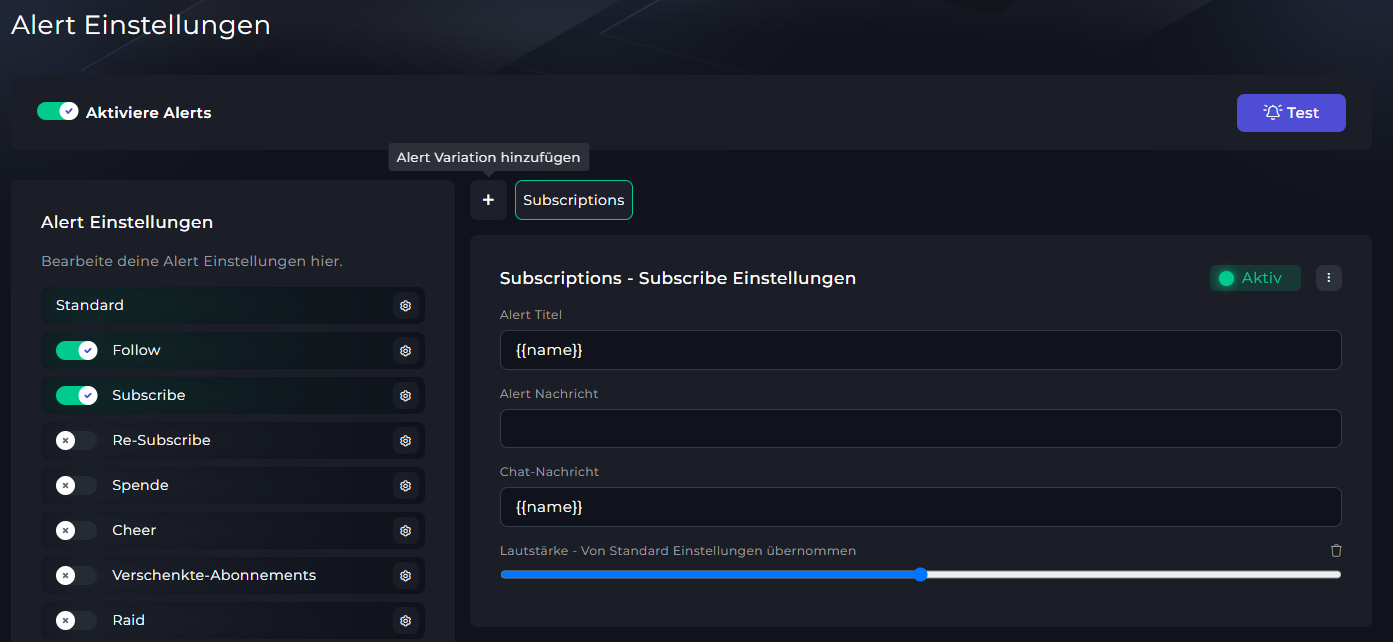The image size is (1393, 642).
Task: Click trash icon to reset Lautstärke
Action: coord(1336,551)
